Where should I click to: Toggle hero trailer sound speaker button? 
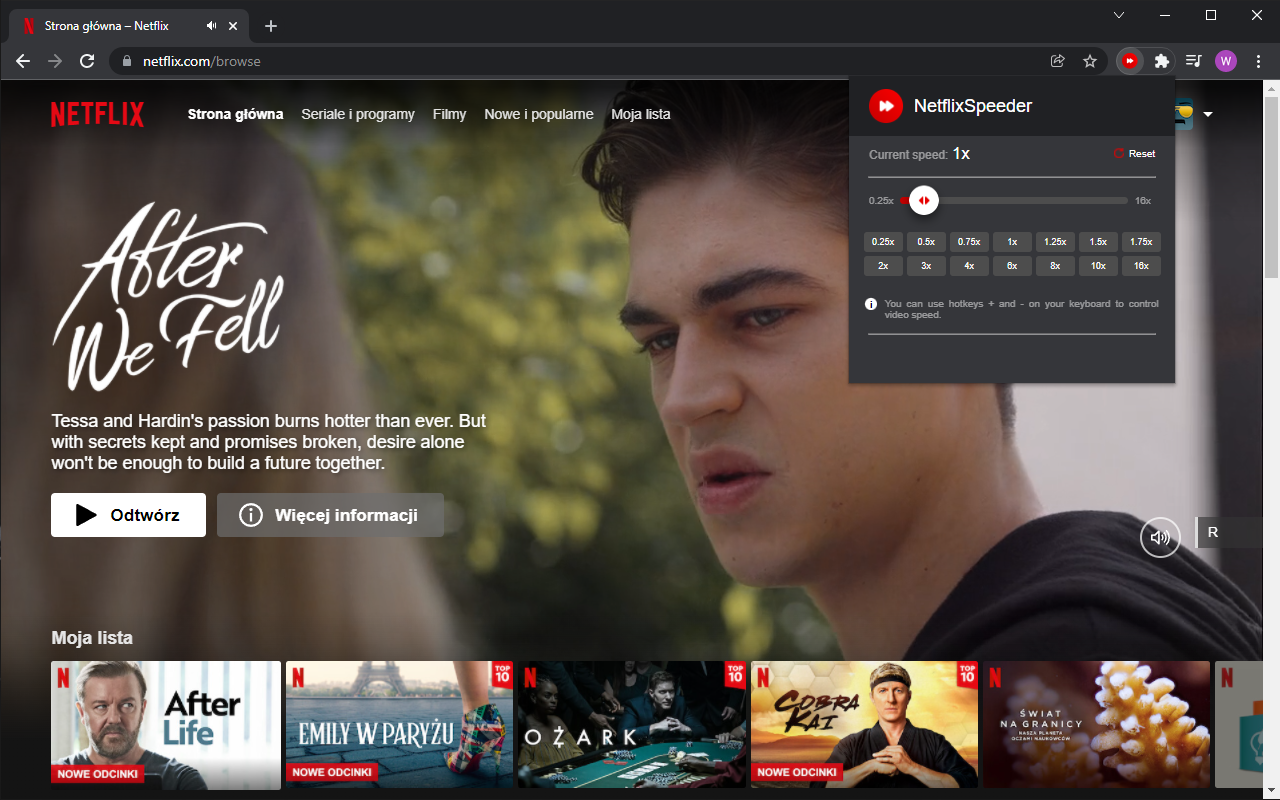(1160, 537)
